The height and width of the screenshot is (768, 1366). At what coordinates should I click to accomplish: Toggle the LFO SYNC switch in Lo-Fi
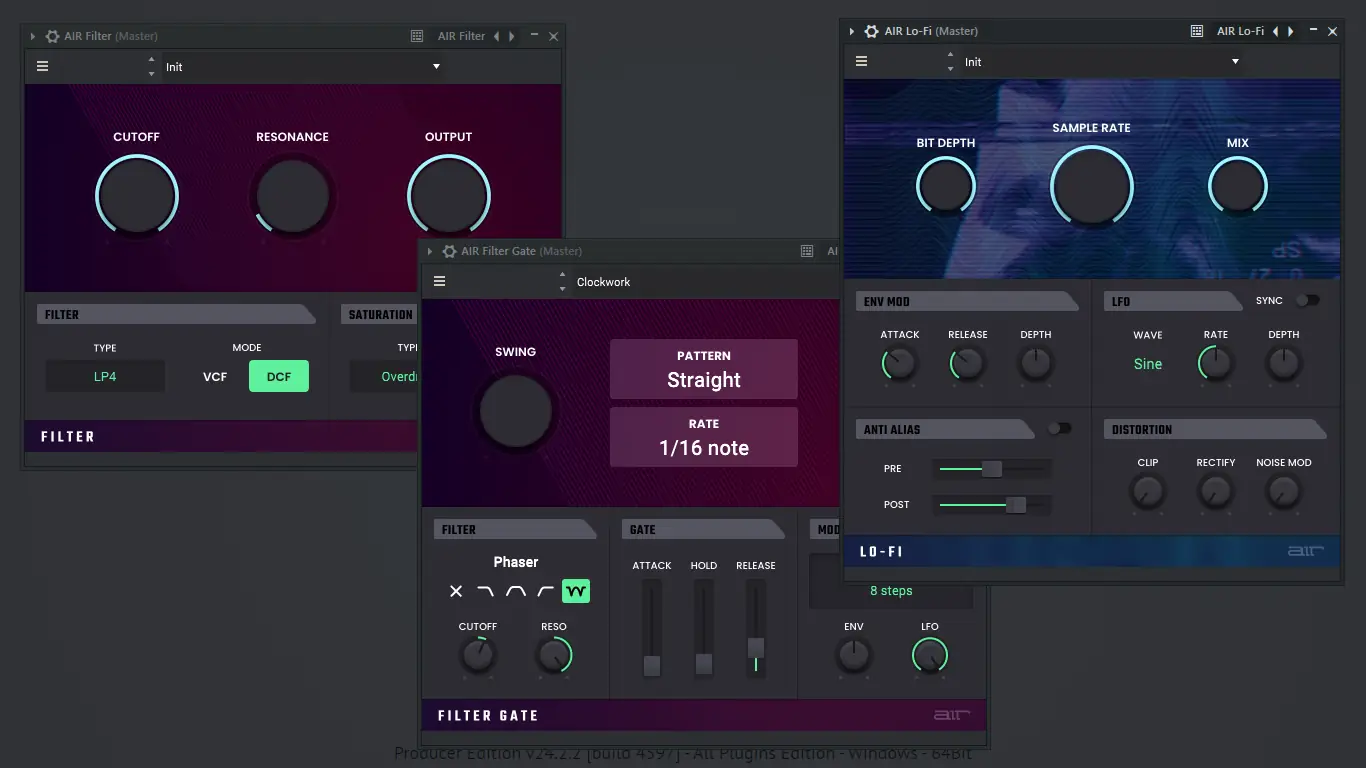[1307, 300]
